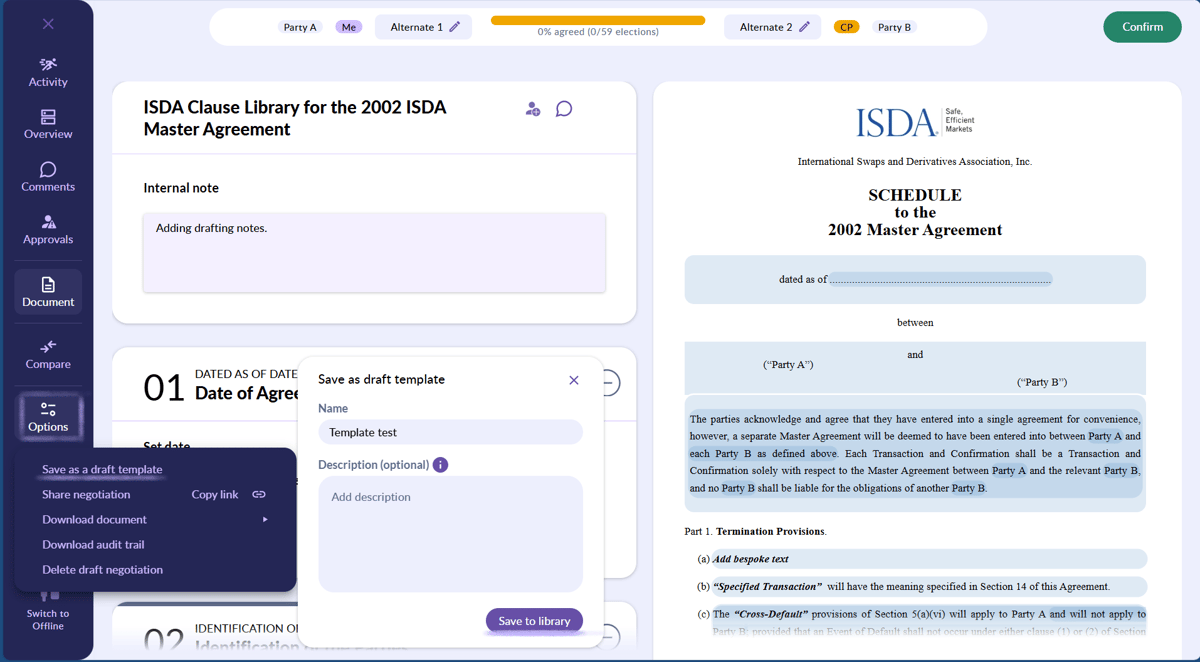Click the Add description text area

450,534
